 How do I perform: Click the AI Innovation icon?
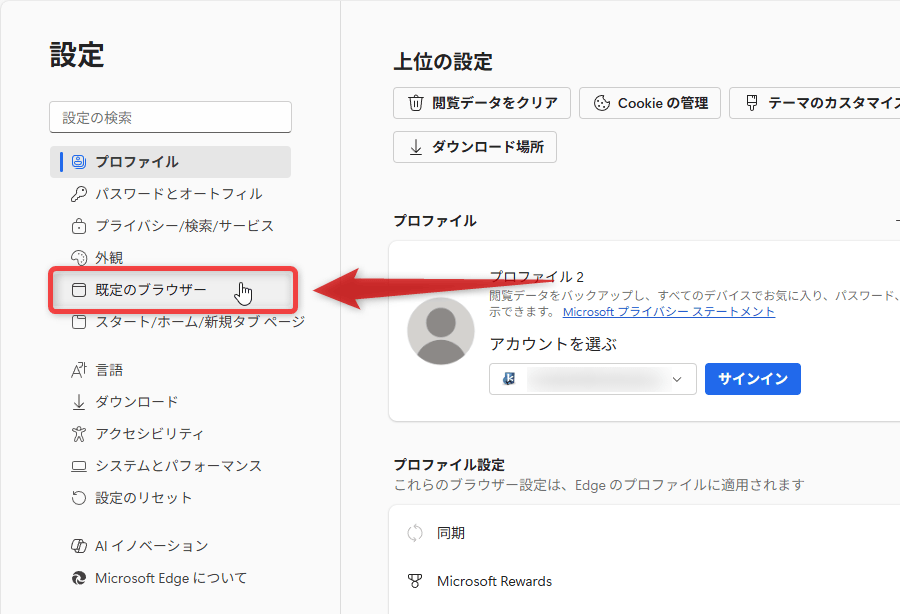point(79,546)
